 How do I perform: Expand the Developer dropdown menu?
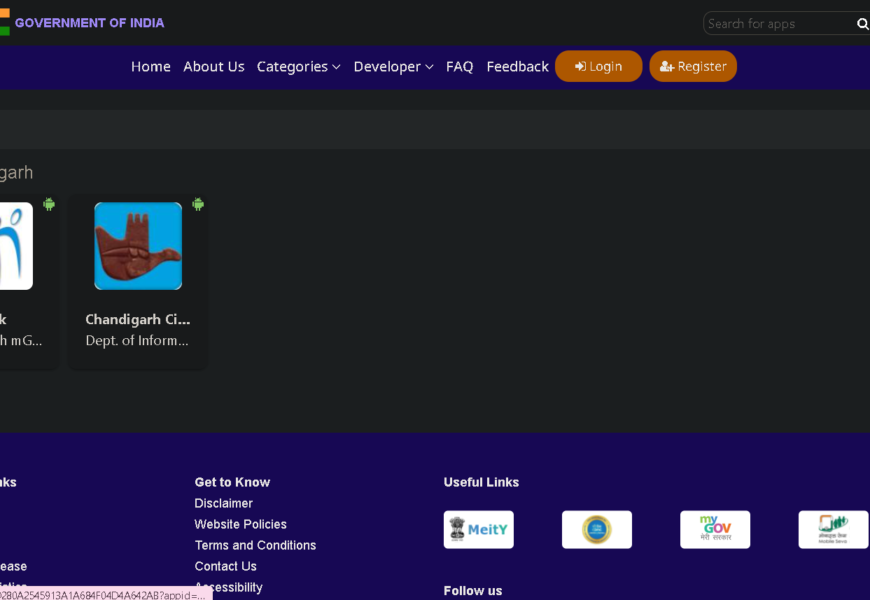(393, 67)
